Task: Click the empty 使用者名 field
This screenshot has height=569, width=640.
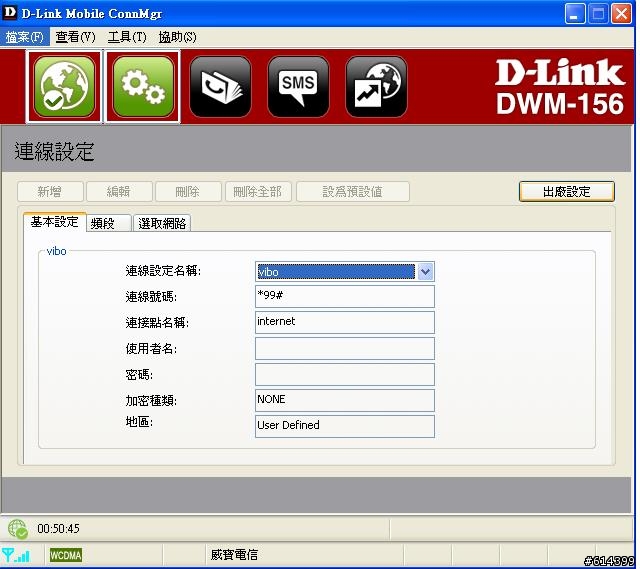Action: pyautogui.click(x=345, y=349)
